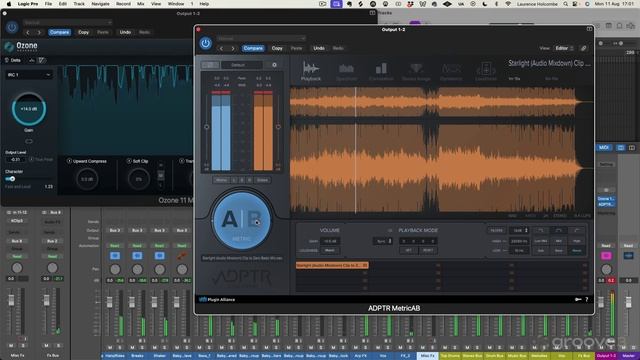Bypass MetricAB with the power button
This screenshot has width=640, height=360.
pyautogui.click(x=205, y=43)
